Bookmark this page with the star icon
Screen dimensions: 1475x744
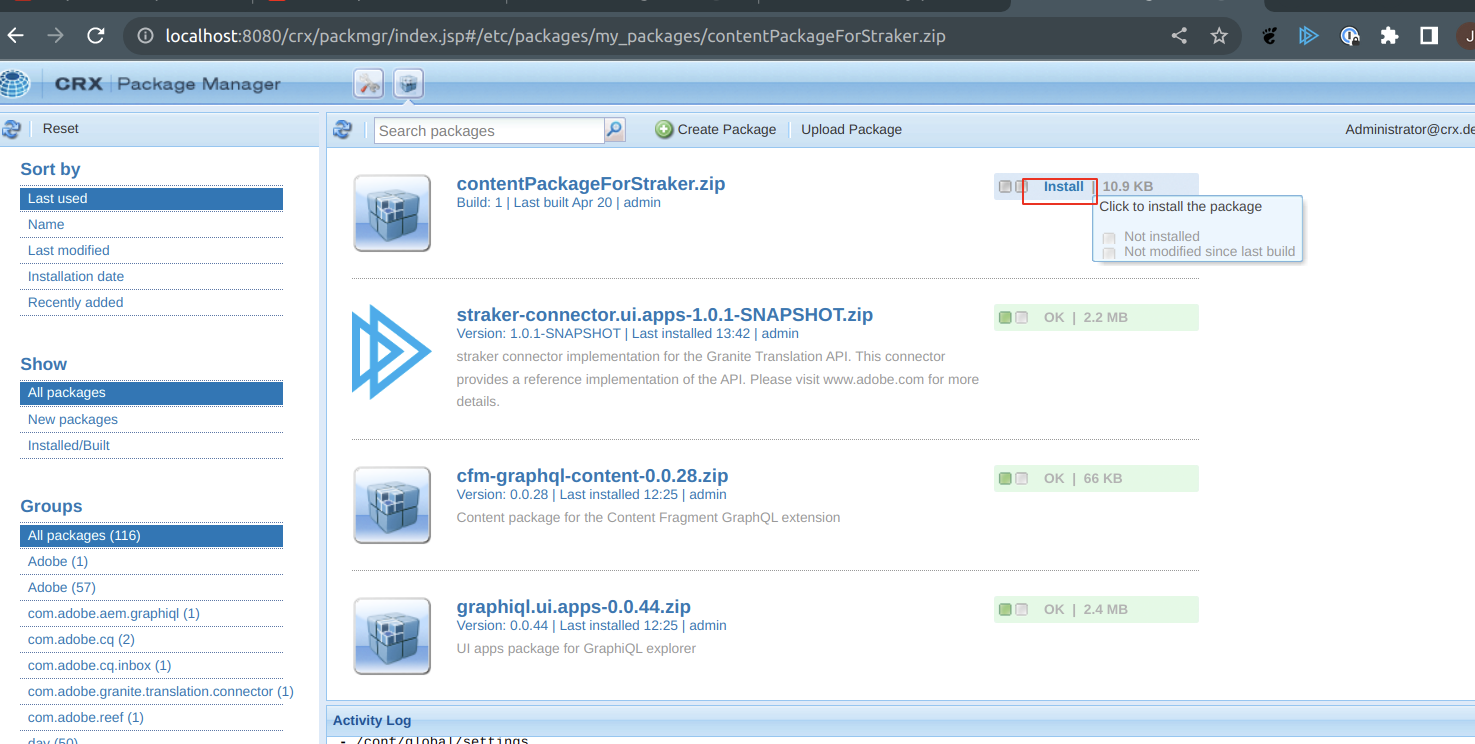[1219, 36]
